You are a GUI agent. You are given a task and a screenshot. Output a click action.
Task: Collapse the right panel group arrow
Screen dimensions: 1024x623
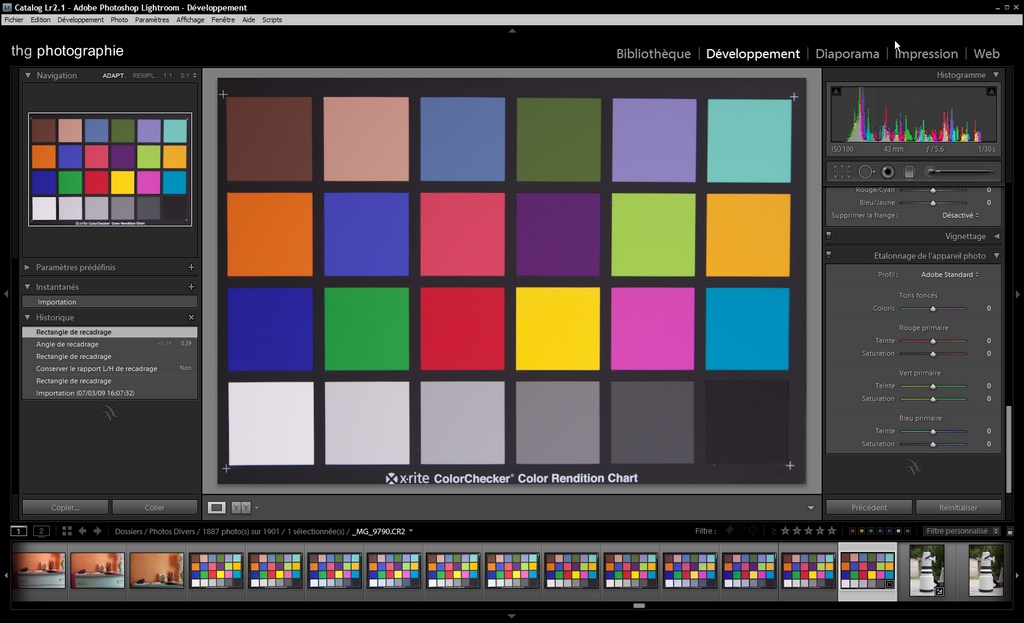click(1017, 294)
